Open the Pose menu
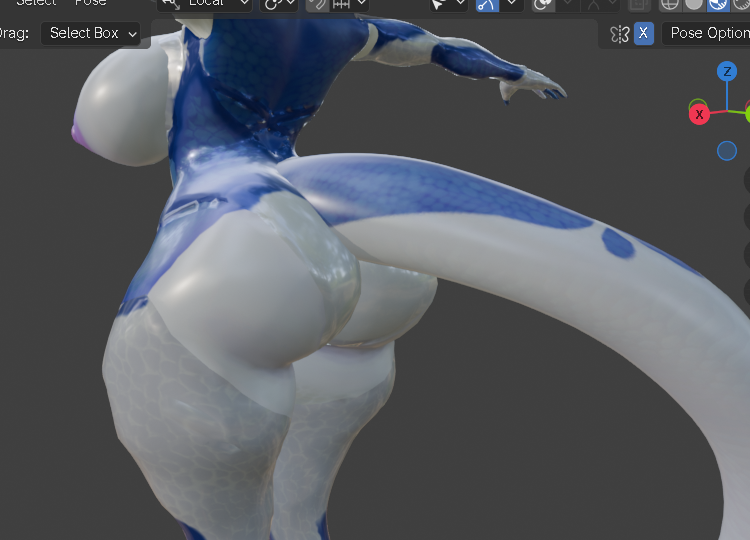 pos(90,3)
